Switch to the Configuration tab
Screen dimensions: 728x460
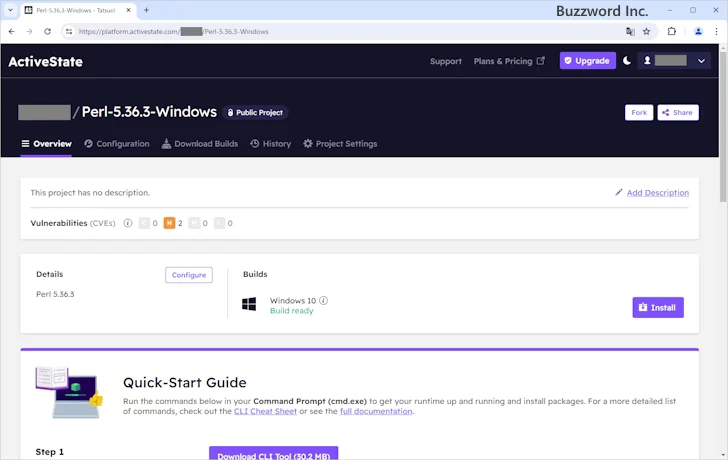(117, 144)
